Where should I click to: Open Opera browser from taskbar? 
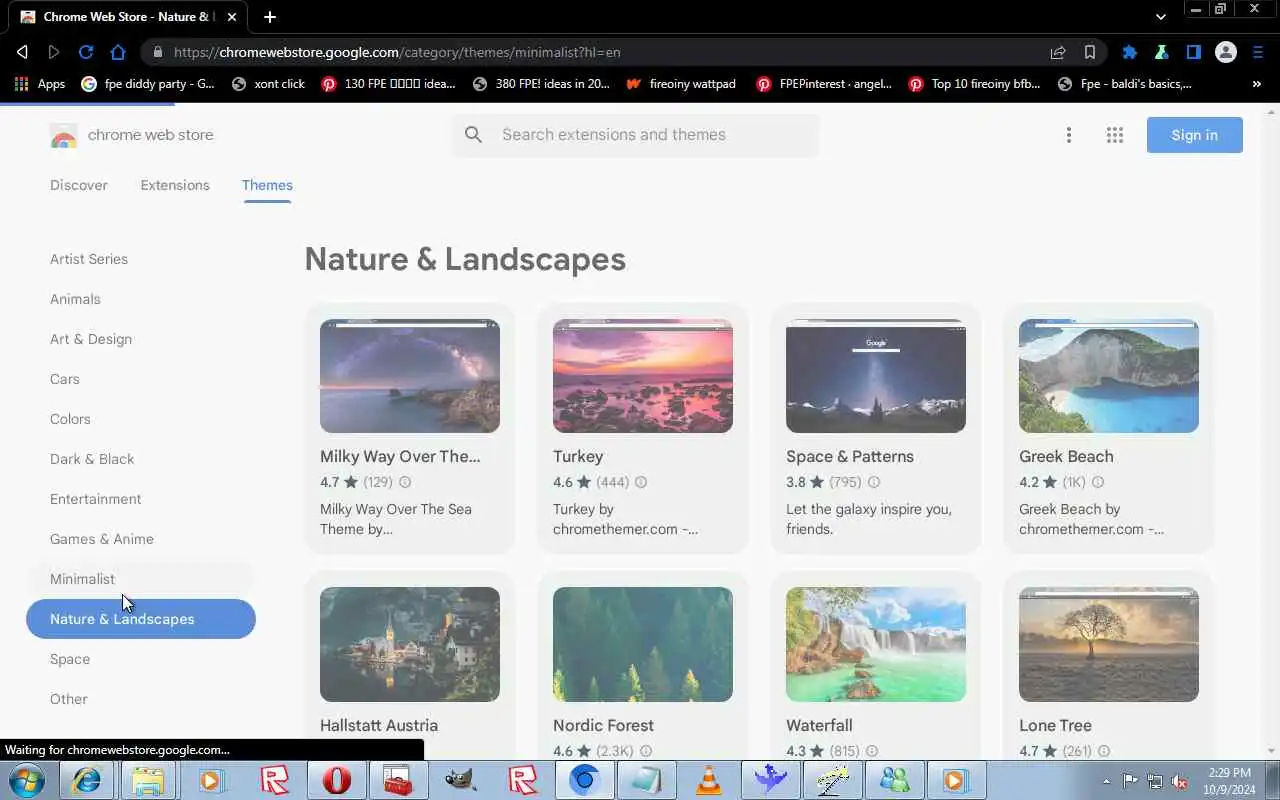click(x=337, y=780)
